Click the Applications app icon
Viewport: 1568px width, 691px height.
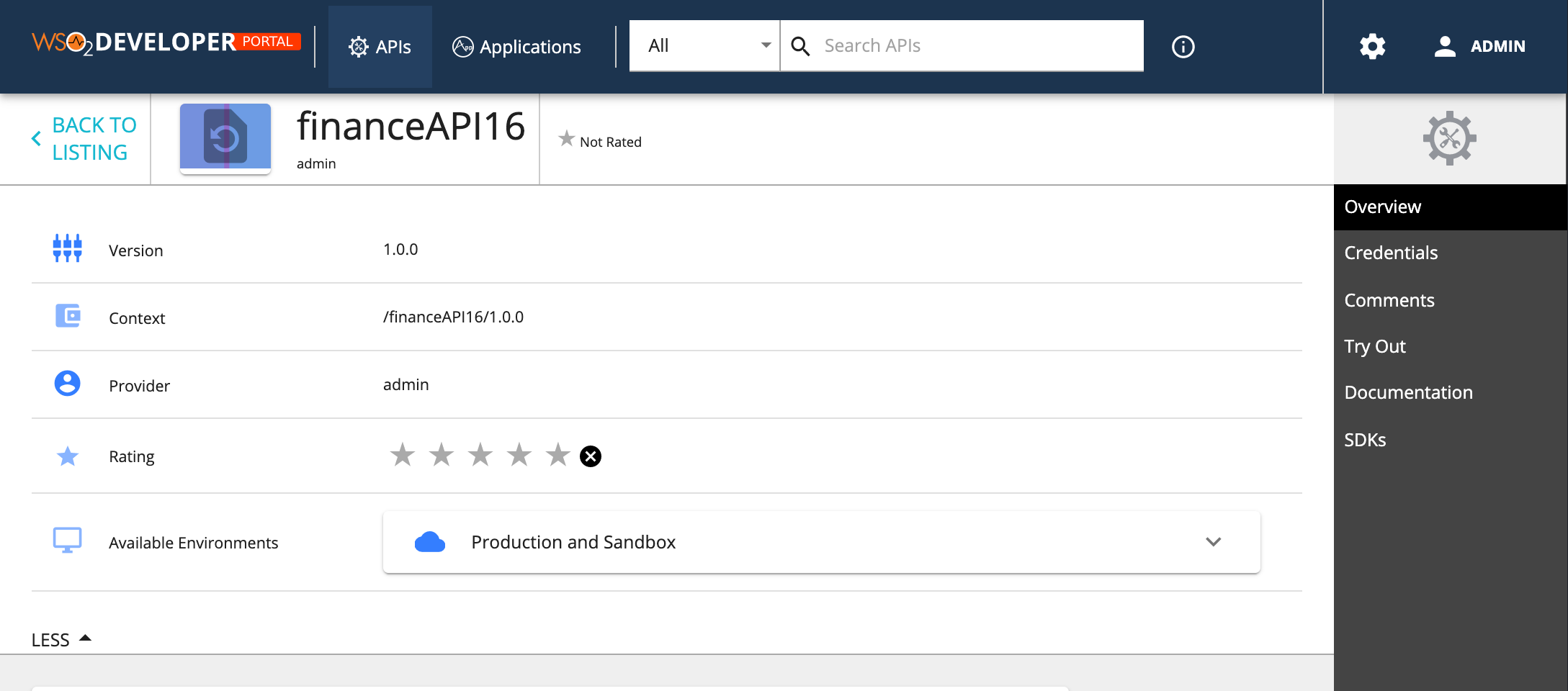click(x=462, y=47)
